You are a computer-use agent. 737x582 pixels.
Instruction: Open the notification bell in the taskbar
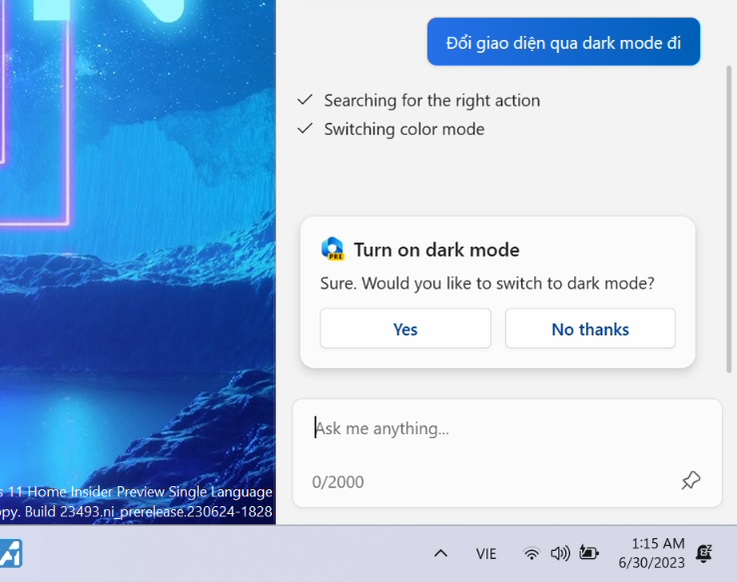coord(705,553)
